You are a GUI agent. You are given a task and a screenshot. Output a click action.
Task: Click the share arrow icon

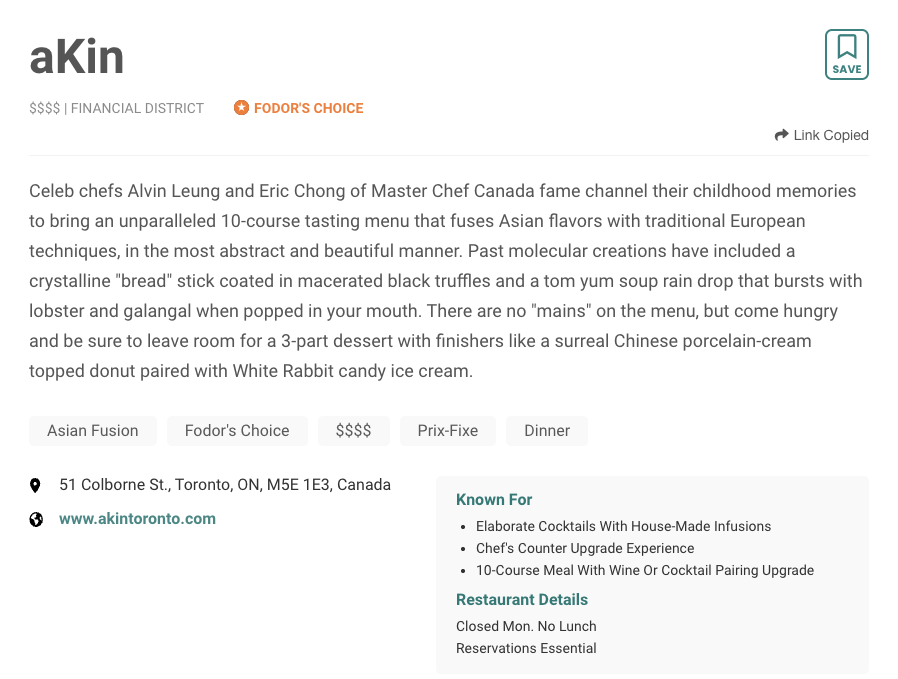click(781, 135)
